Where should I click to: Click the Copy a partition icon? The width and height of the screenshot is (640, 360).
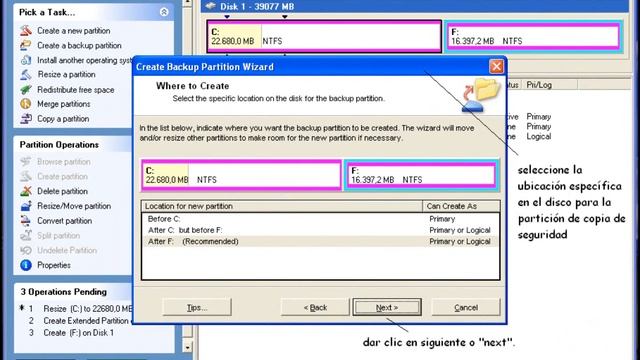(26, 118)
